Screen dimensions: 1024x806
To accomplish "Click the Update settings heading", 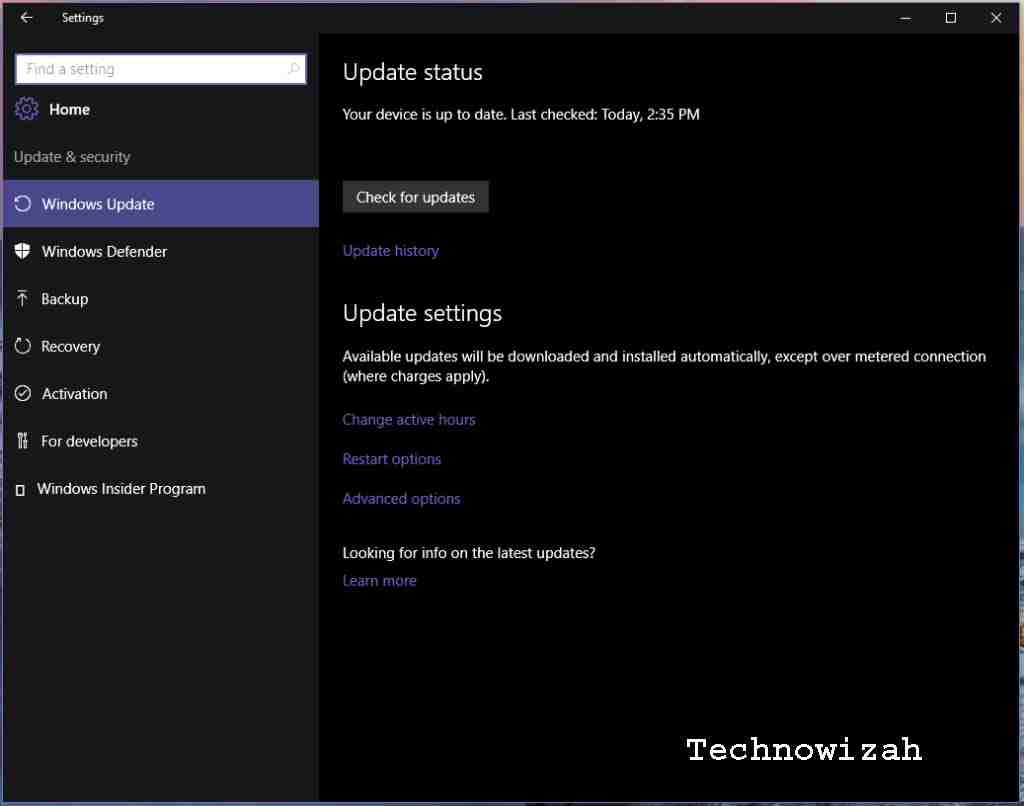I will pyautogui.click(x=423, y=314).
